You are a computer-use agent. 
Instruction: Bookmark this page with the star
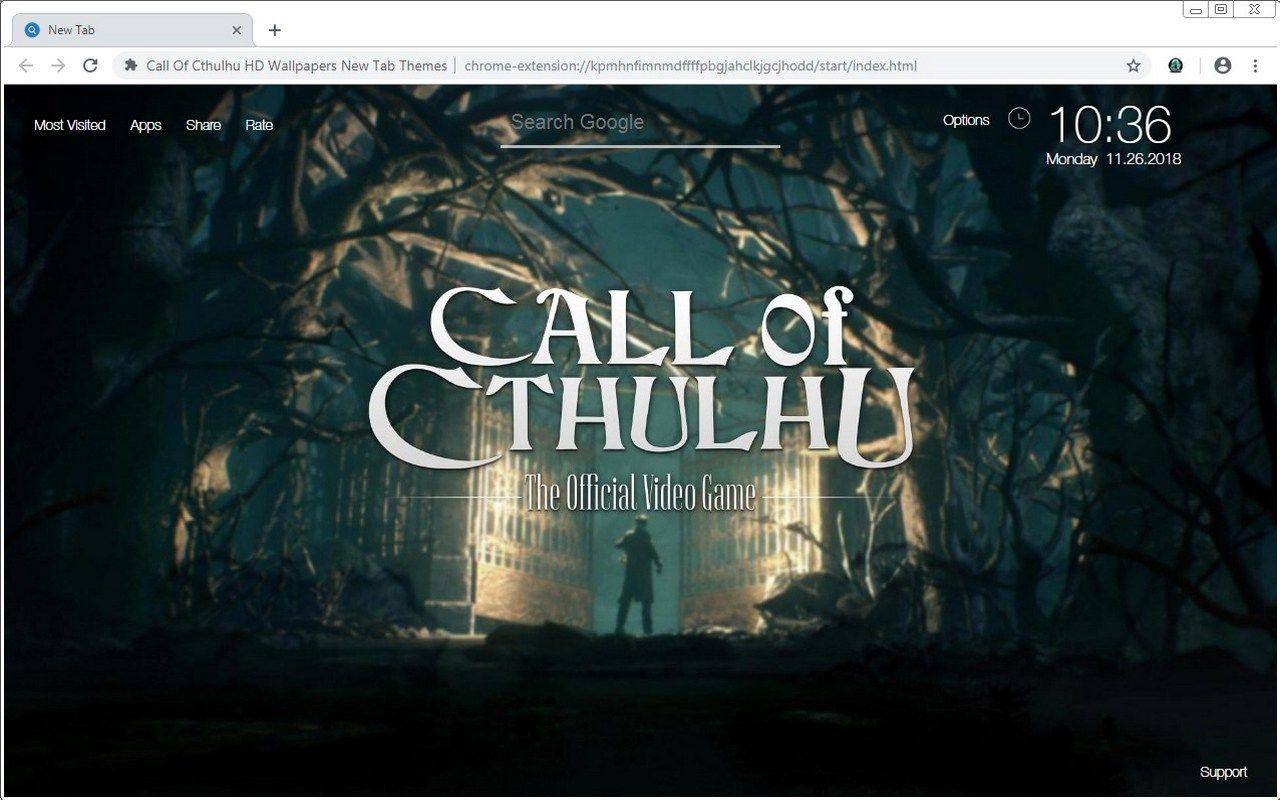click(1133, 66)
